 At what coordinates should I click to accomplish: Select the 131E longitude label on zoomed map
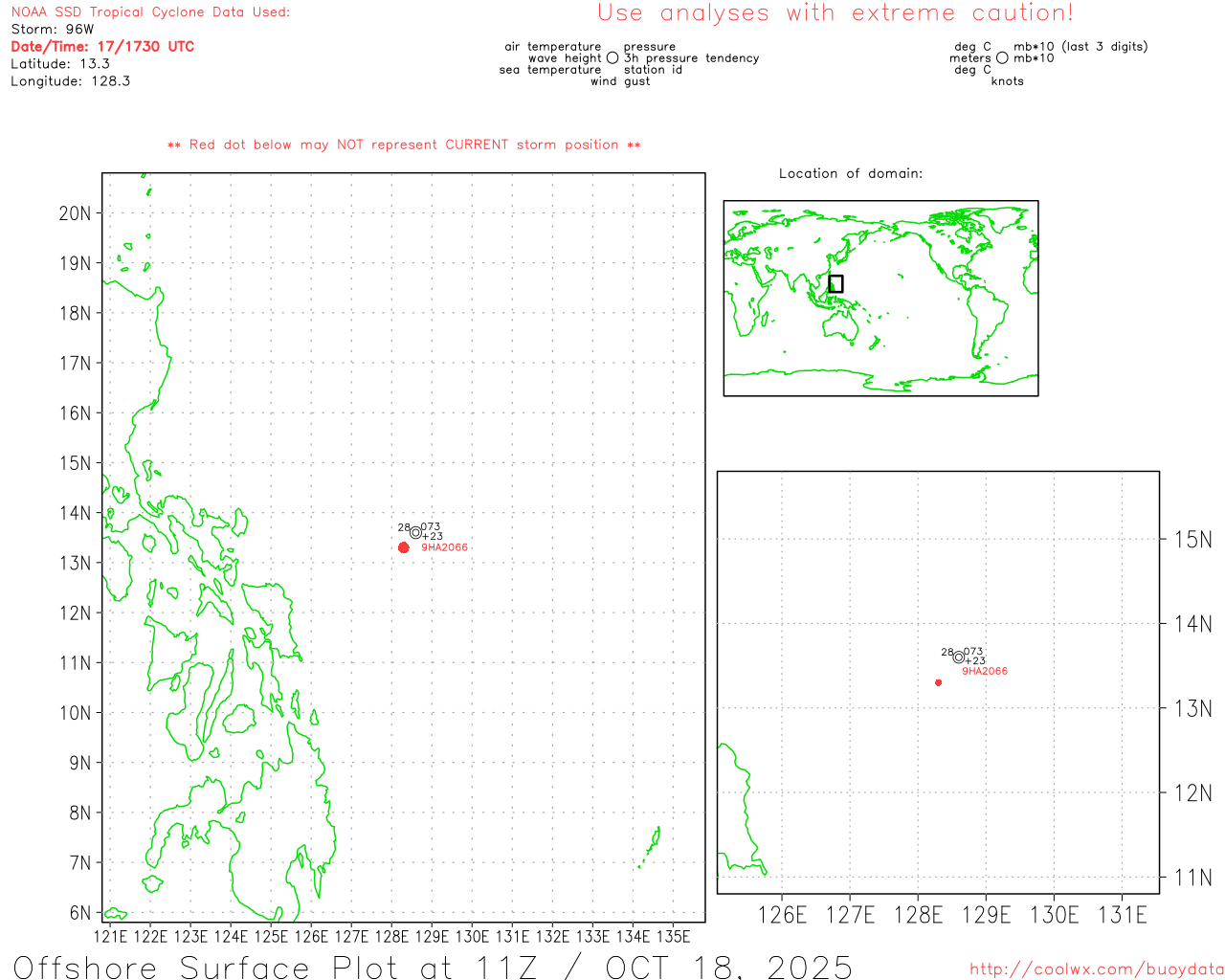[1122, 915]
